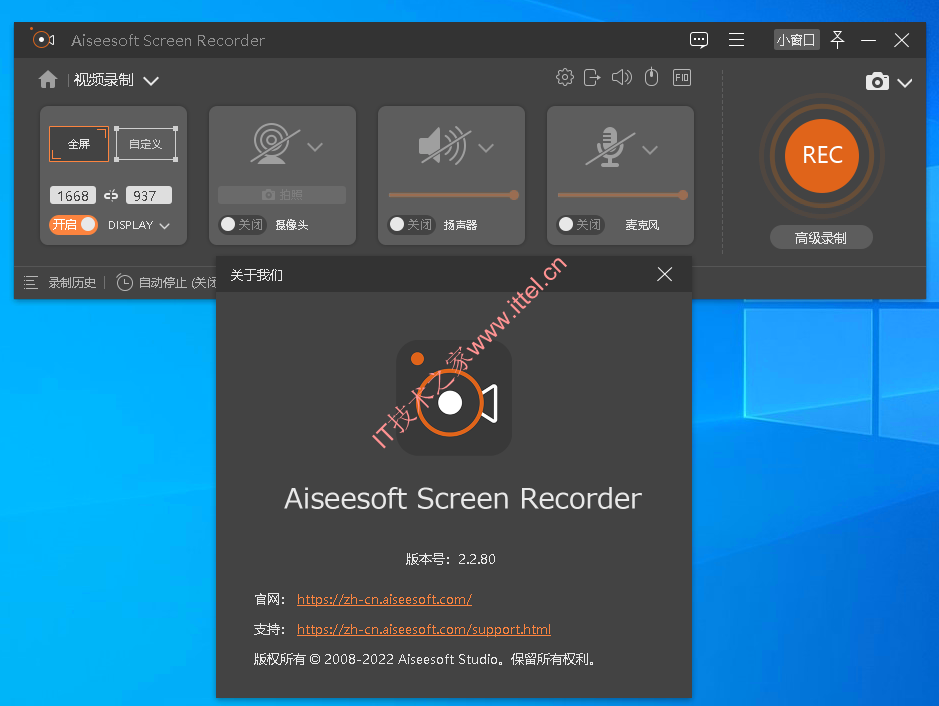939x706 pixels.
Task: Open the hamburger menu in title bar
Action: 737,40
